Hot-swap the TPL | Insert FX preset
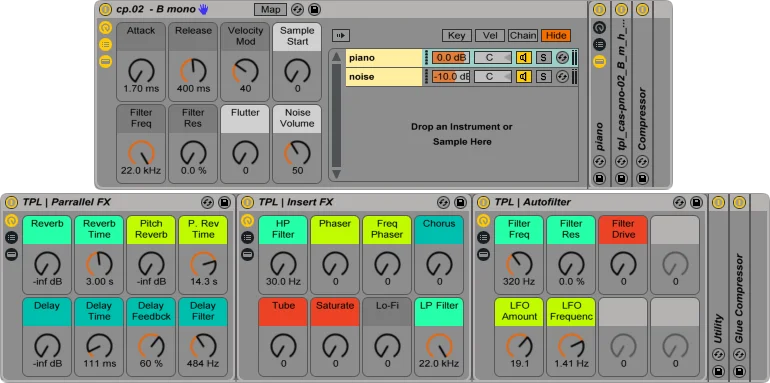This screenshot has width=770, height=383. (443, 202)
